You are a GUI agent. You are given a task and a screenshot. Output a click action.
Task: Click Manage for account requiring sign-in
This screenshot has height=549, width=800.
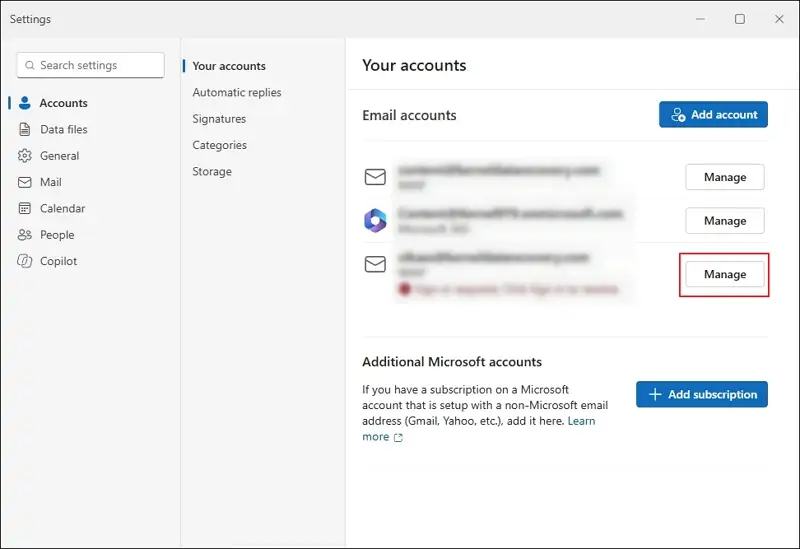[x=724, y=274]
